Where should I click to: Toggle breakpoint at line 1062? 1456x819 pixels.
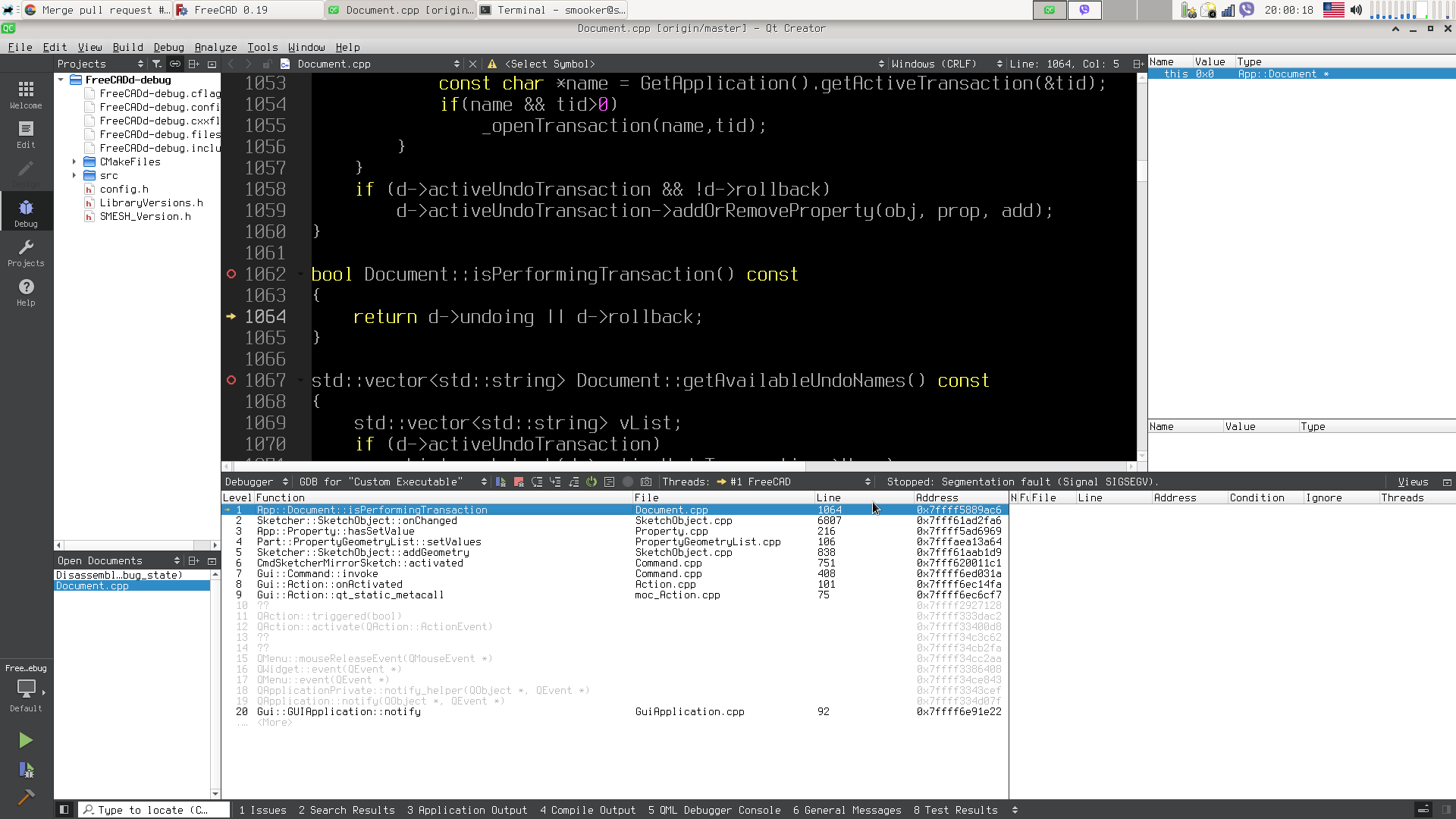point(231,275)
